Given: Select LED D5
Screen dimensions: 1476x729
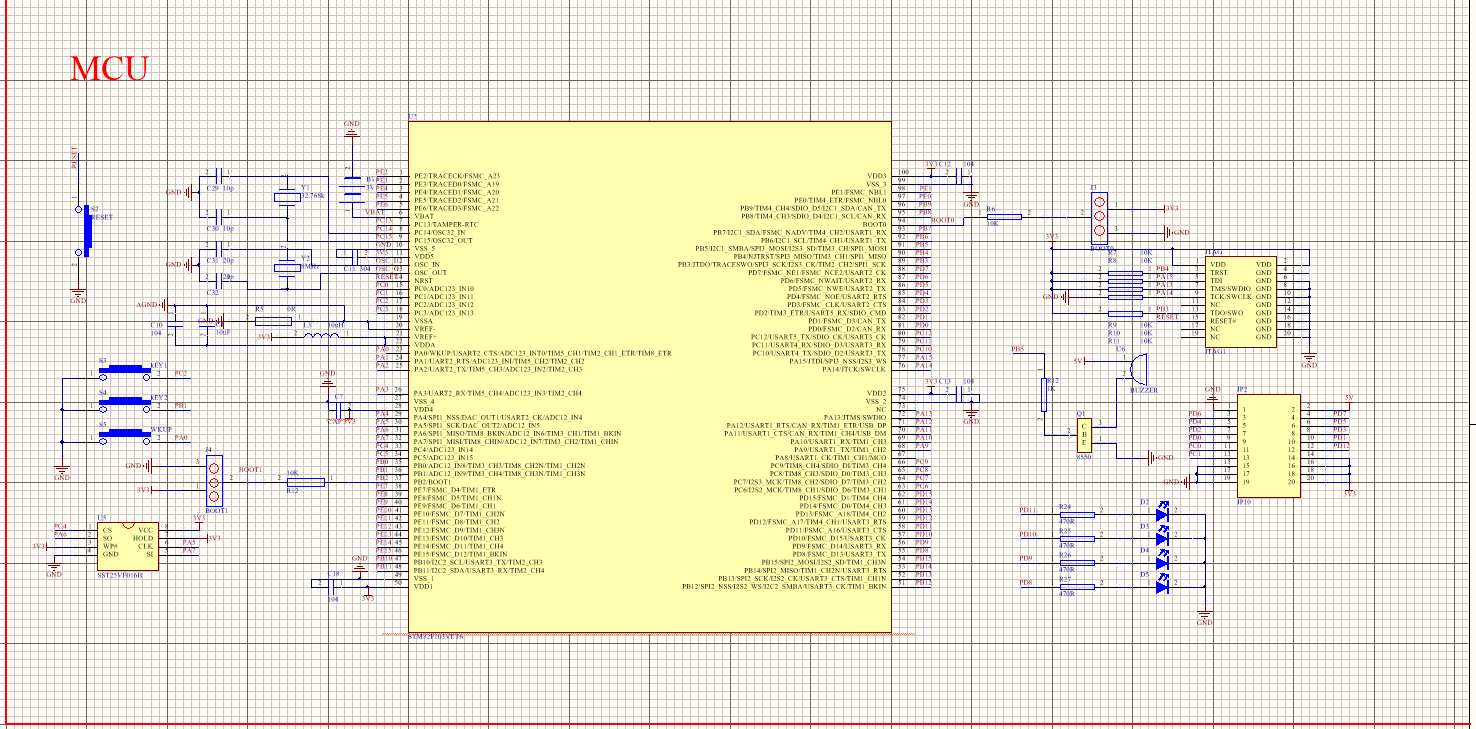Looking at the screenshot, I should (1160, 586).
